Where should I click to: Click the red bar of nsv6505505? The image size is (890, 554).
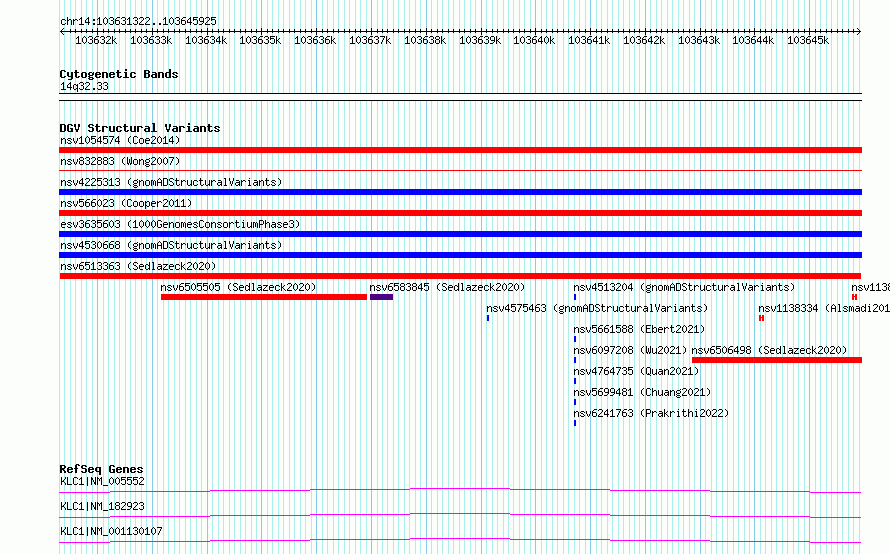pyautogui.click(x=264, y=297)
